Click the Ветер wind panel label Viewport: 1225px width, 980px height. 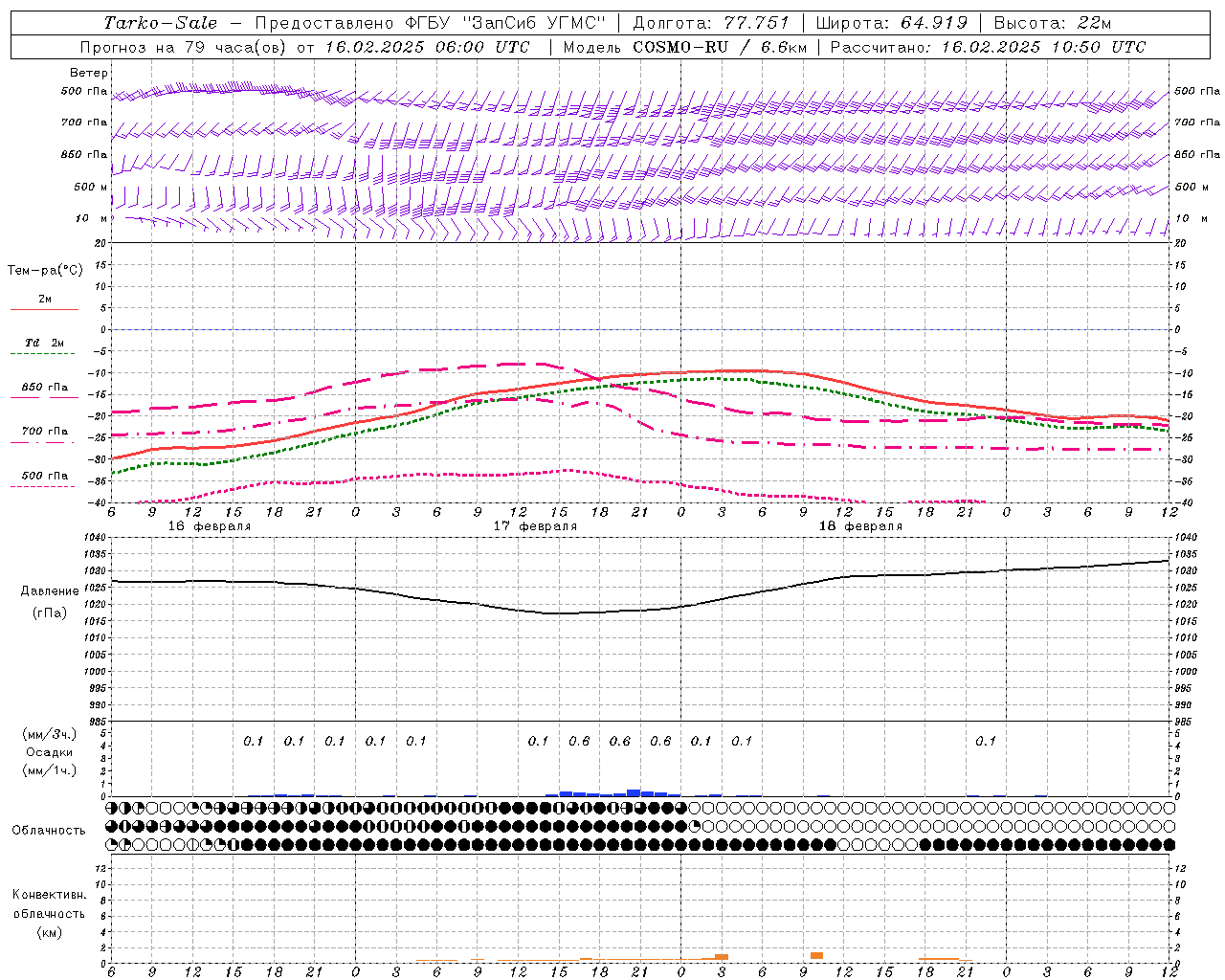(x=89, y=73)
